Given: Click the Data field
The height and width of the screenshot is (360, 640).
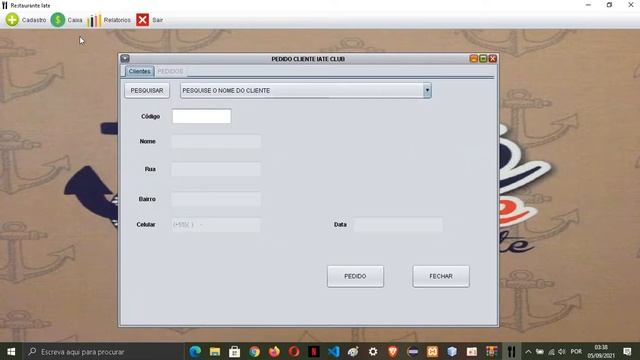Looking at the screenshot, I should (x=398, y=224).
